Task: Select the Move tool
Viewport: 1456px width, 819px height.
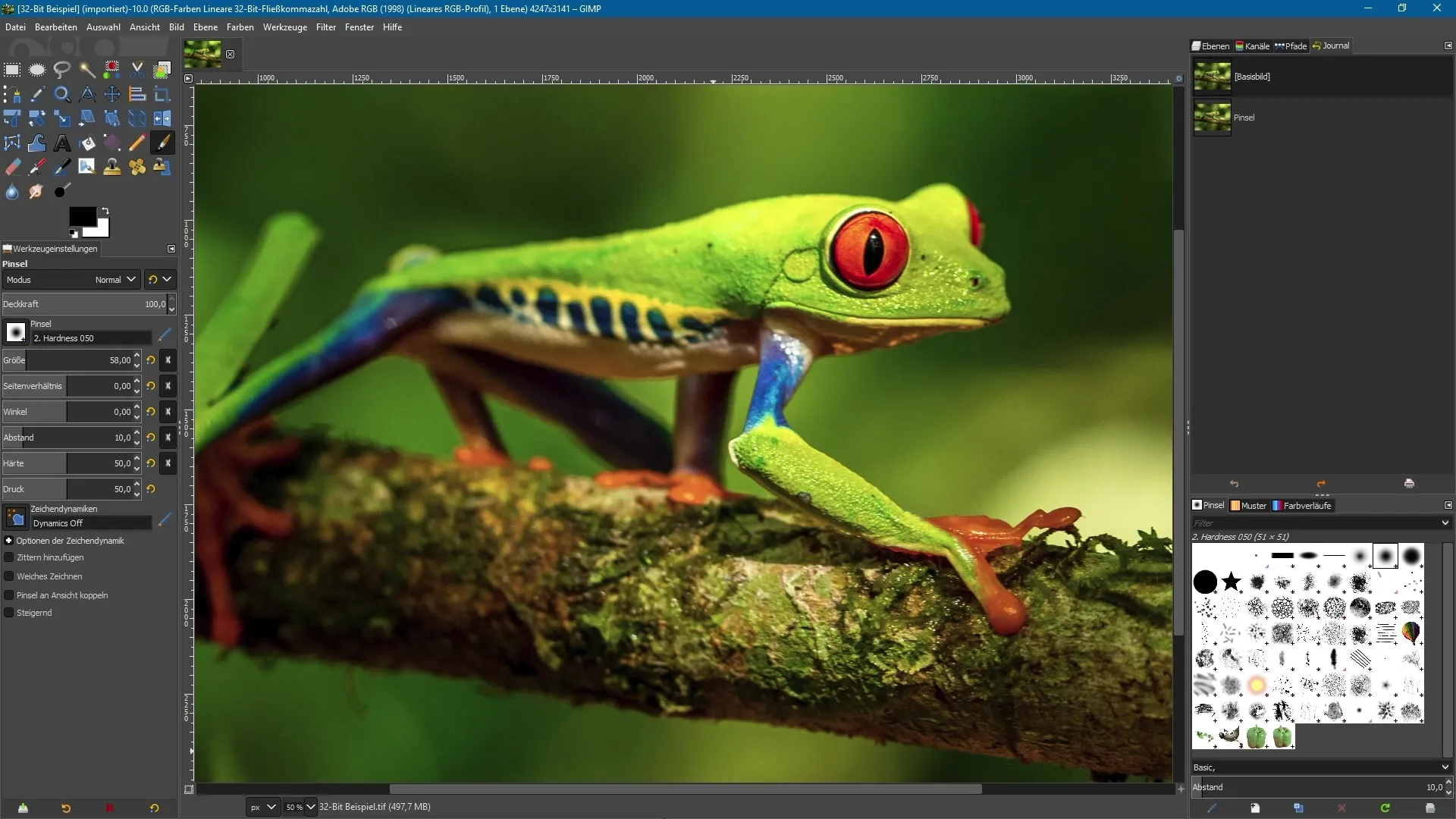Action: (x=112, y=94)
